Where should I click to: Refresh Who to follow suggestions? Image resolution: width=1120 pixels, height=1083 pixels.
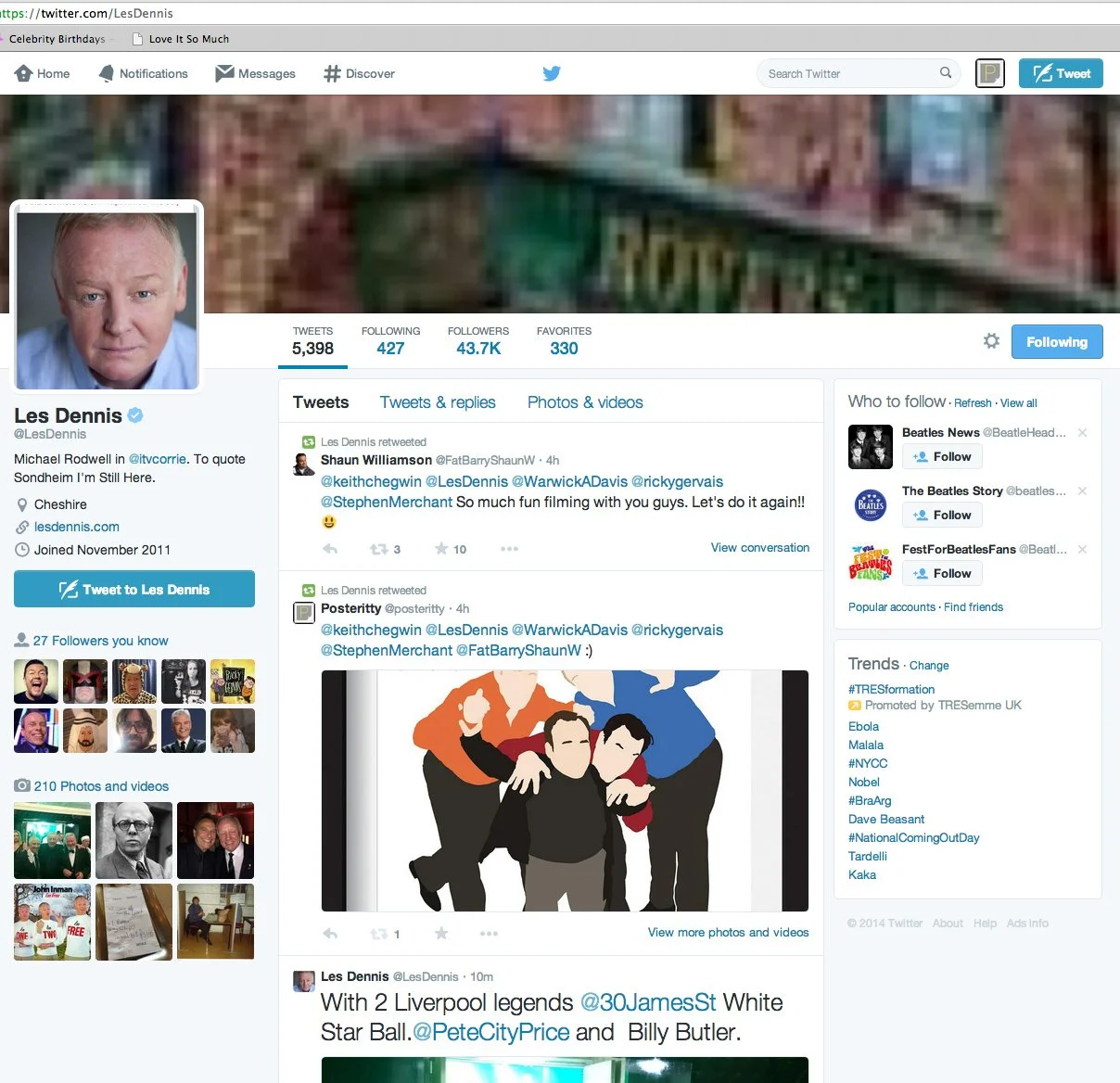tap(973, 403)
